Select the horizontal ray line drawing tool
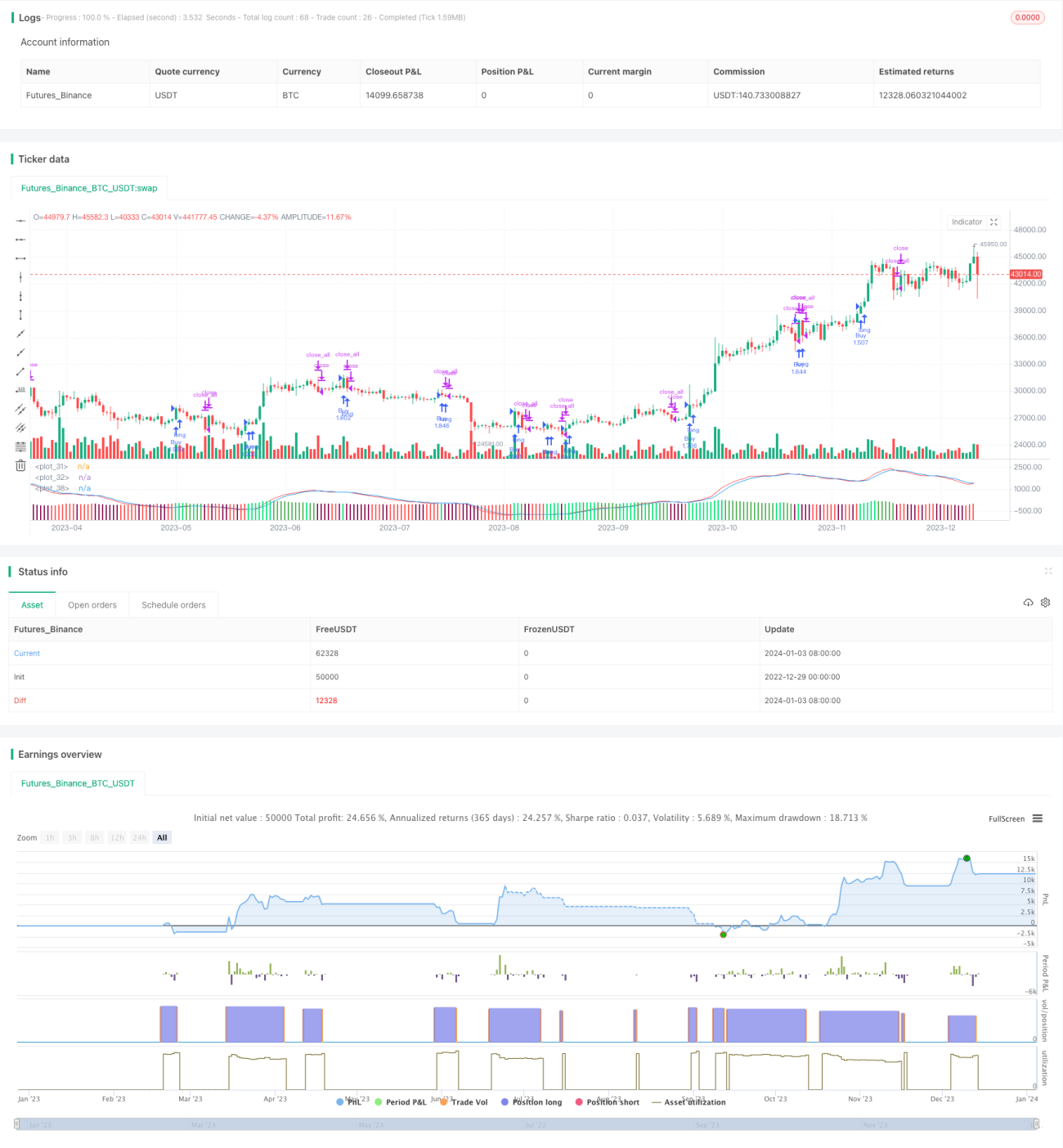1063x1148 pixels. pyautogui.click(x=20, y=240)
